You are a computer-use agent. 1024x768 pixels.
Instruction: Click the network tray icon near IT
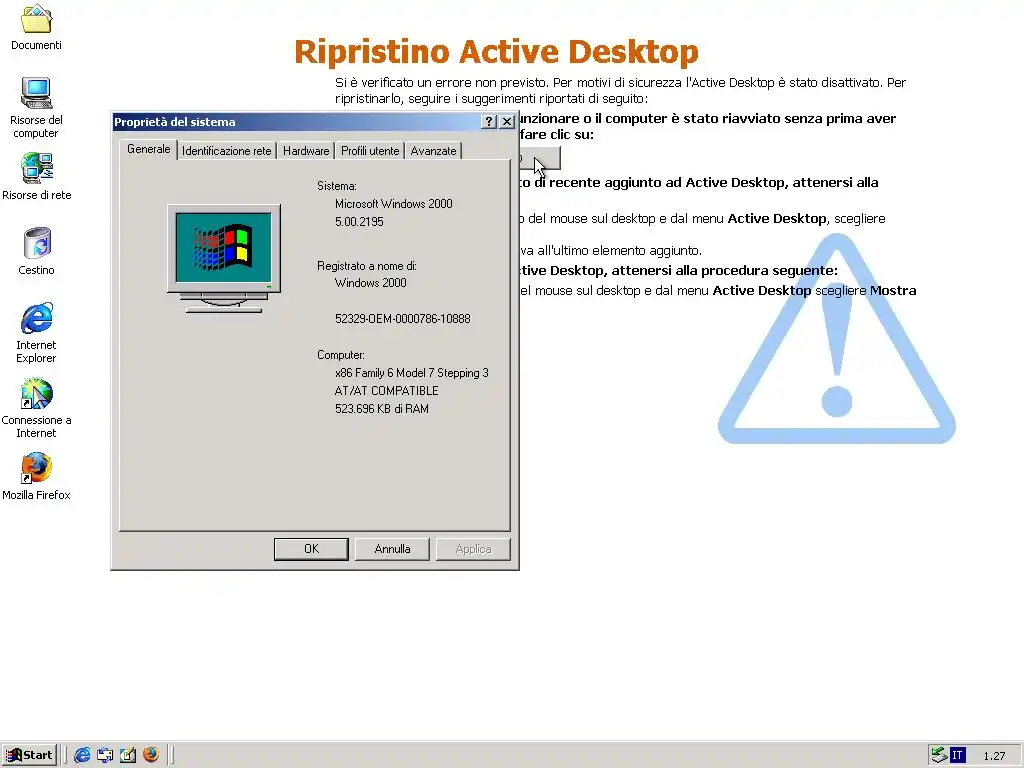point(939,755)
